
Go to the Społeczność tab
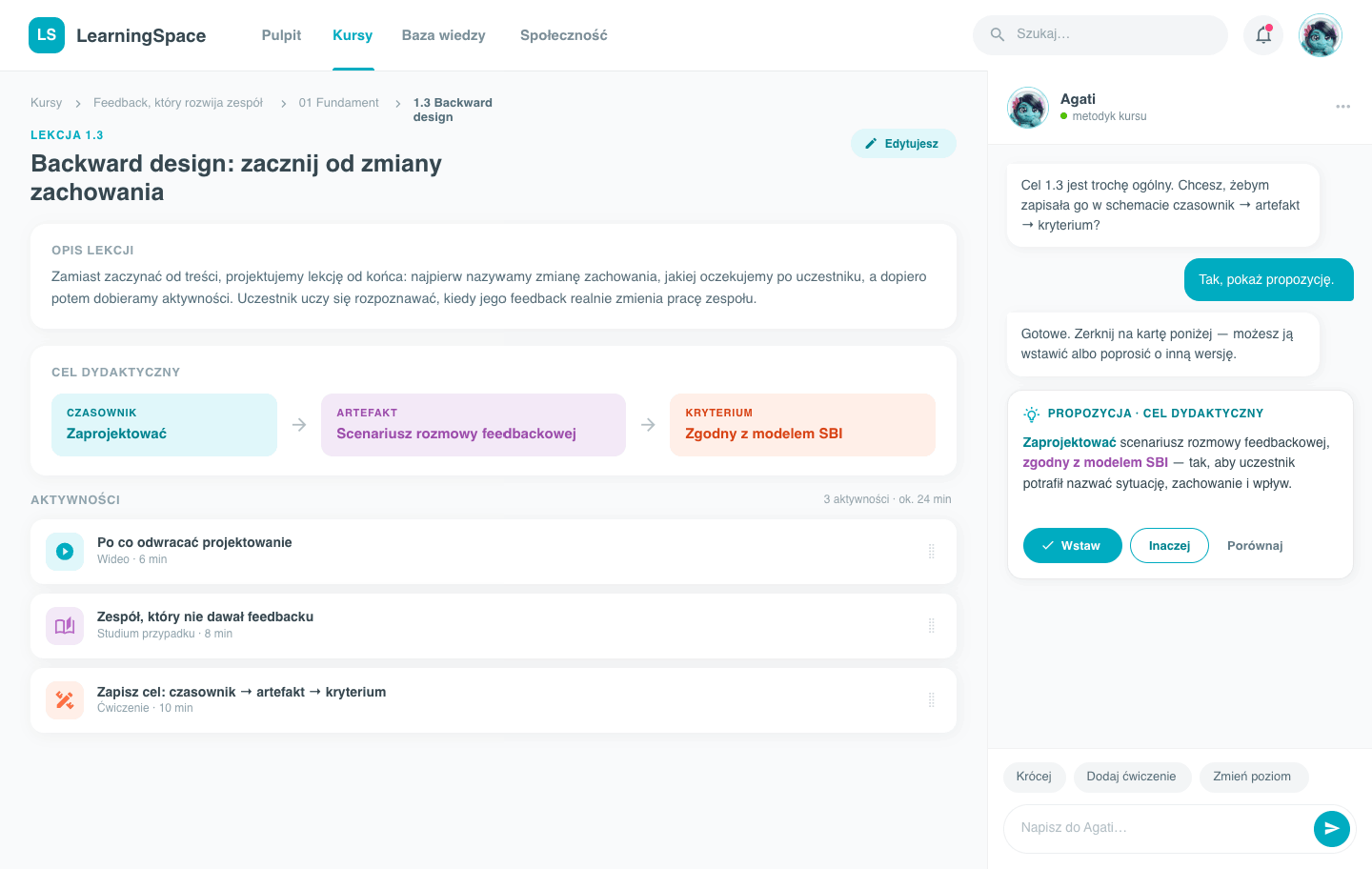tap(563, 35)
